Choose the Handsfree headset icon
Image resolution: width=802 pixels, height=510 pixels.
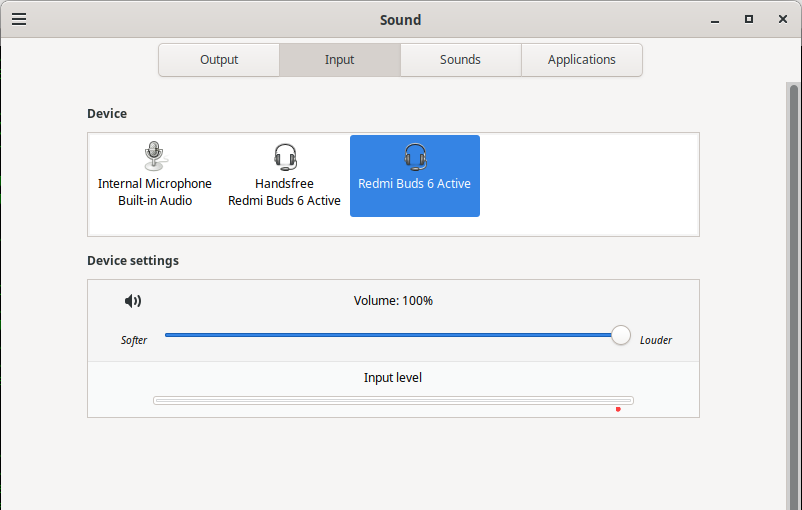pyautogui.click(x=285, y=156)
